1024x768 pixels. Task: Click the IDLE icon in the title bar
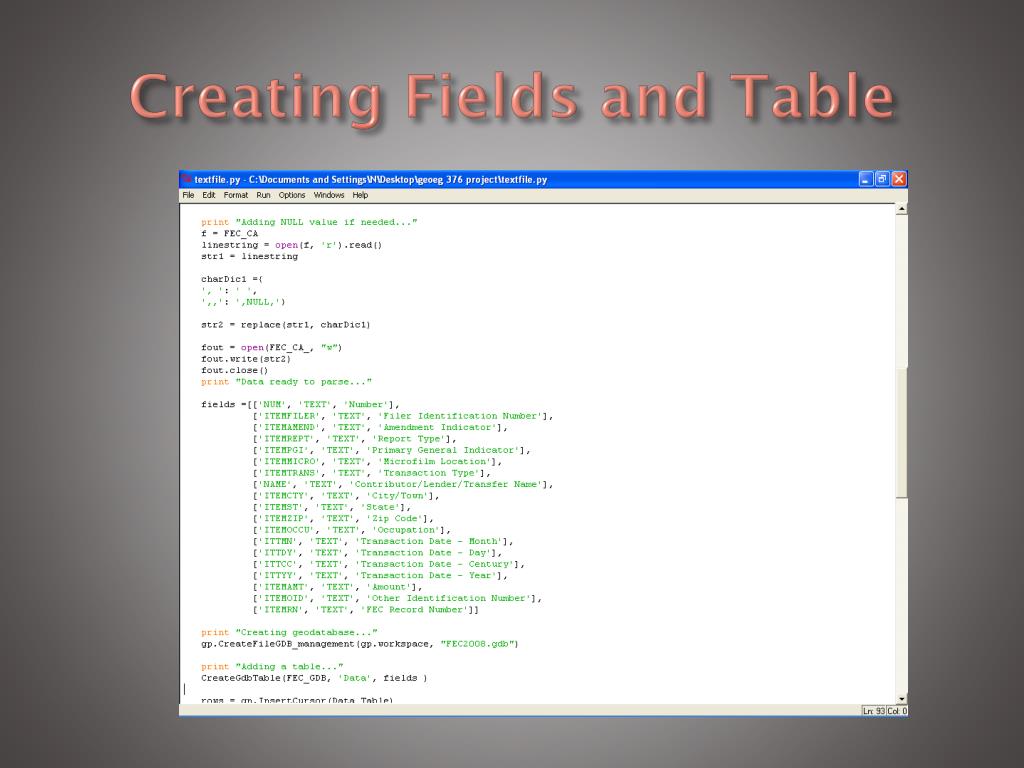187,179
